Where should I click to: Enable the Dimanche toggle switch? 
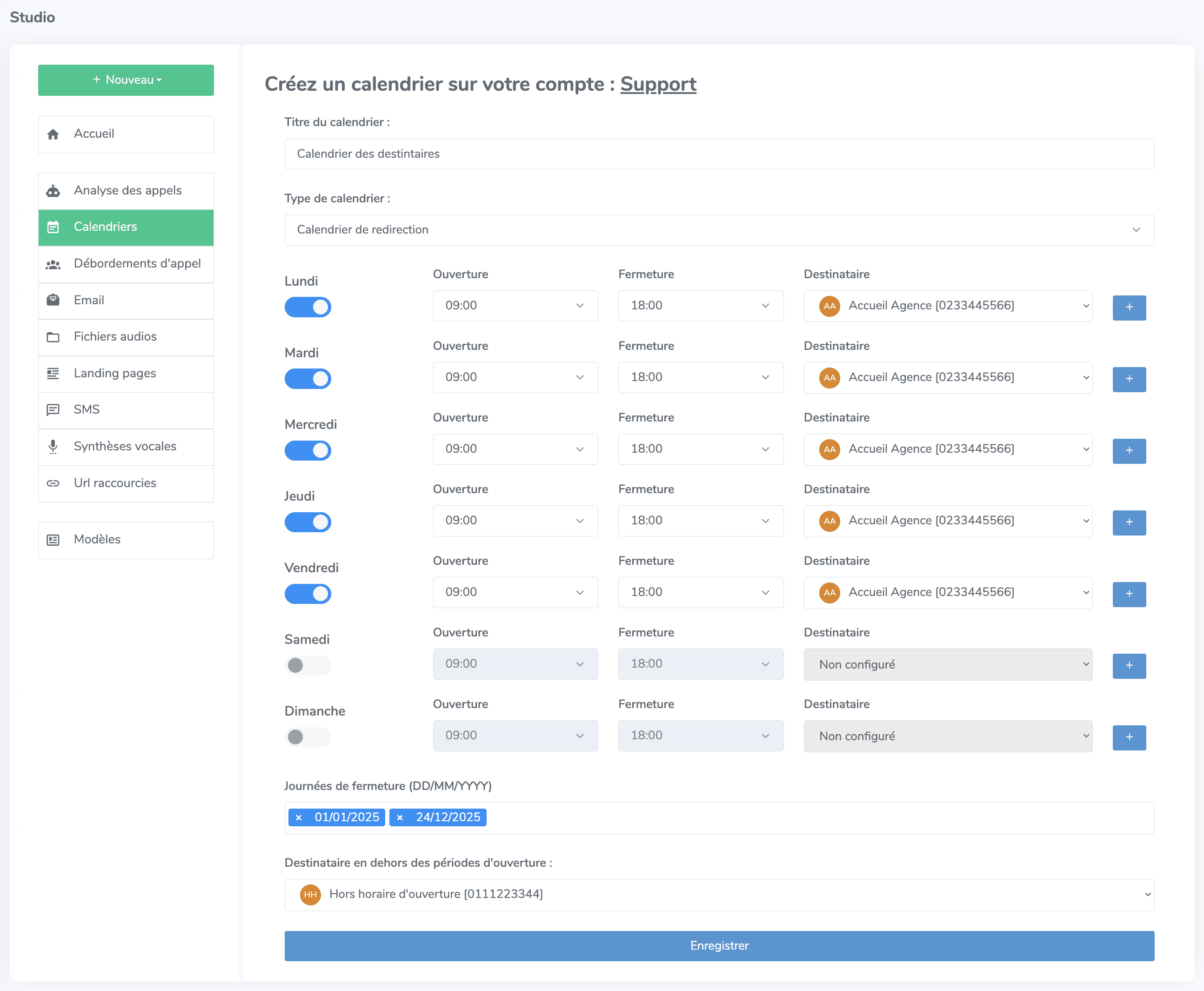(308, 737)
